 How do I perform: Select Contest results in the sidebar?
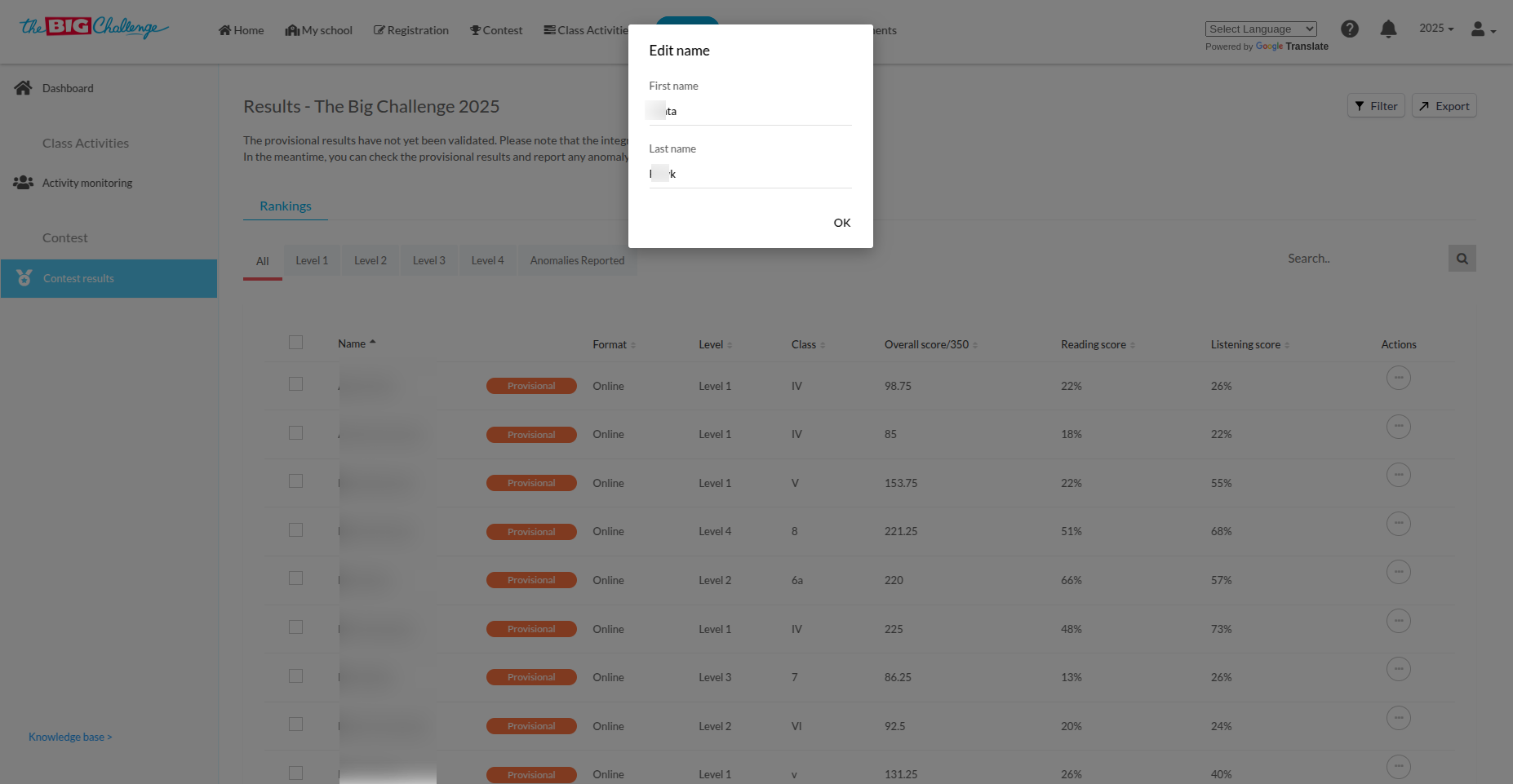pyautogui.click(x=109, y=278)
